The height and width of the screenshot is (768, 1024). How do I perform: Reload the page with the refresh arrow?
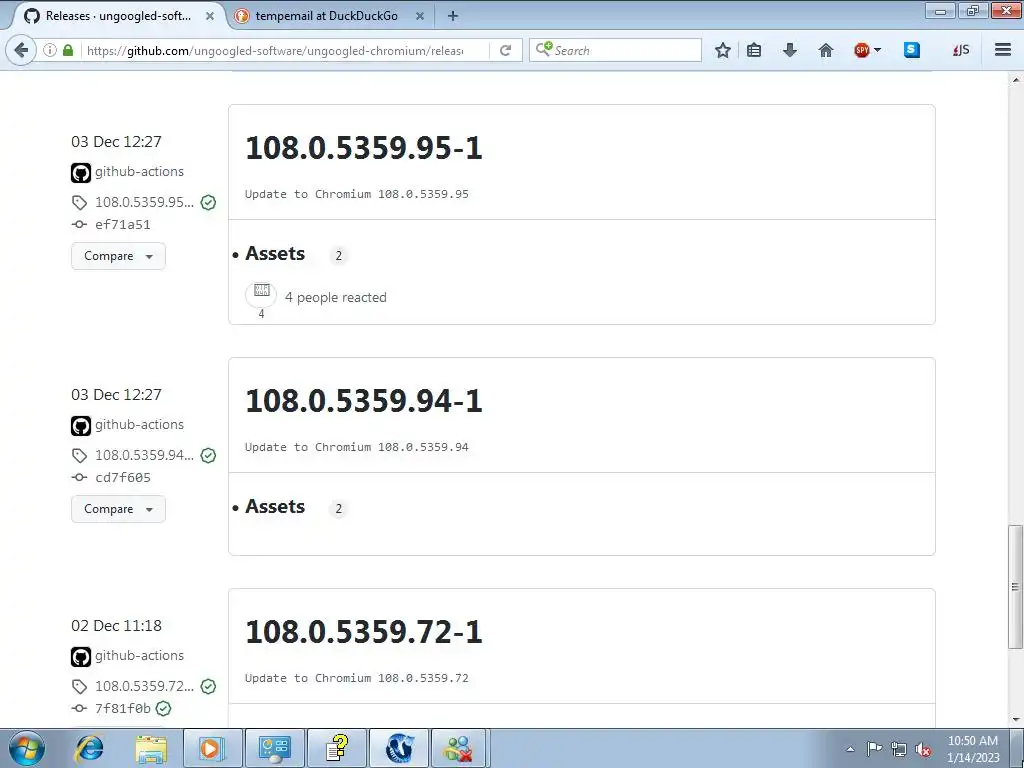[x=505, y=50]
